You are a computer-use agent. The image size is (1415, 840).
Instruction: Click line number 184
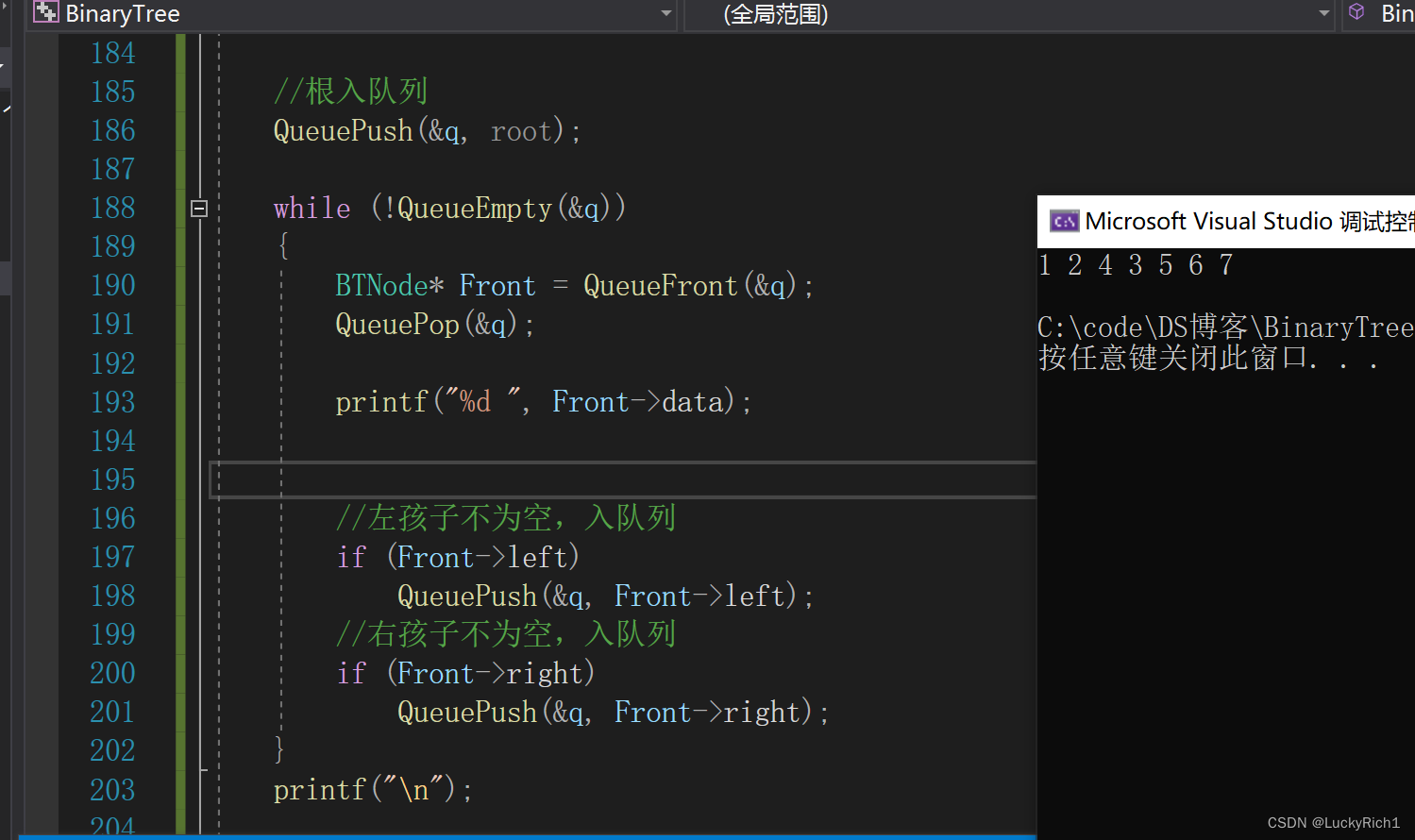[x=113, y=53]
